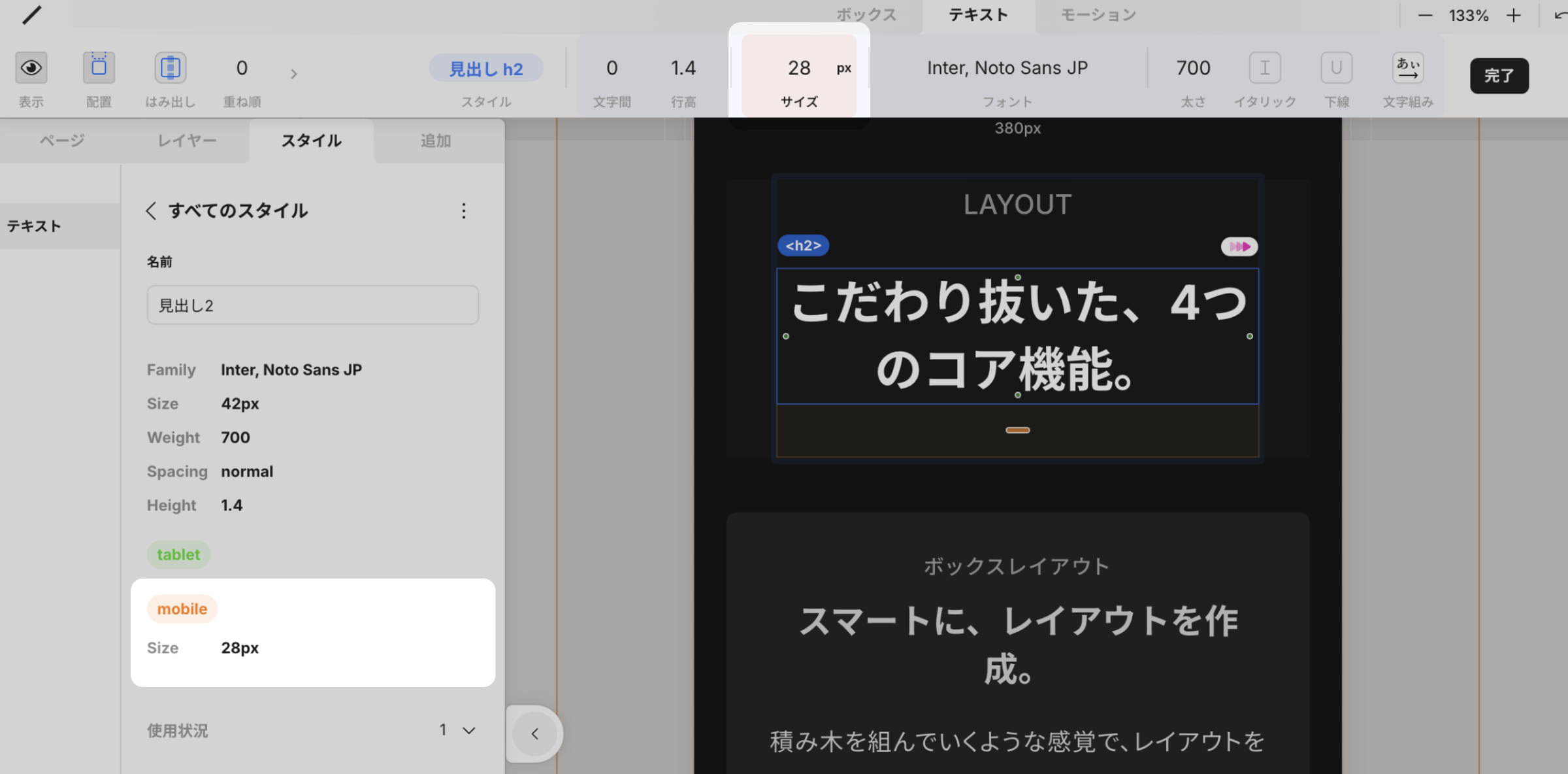Click the top green resize handle of heading
1568x774 pixels.
1018,278
